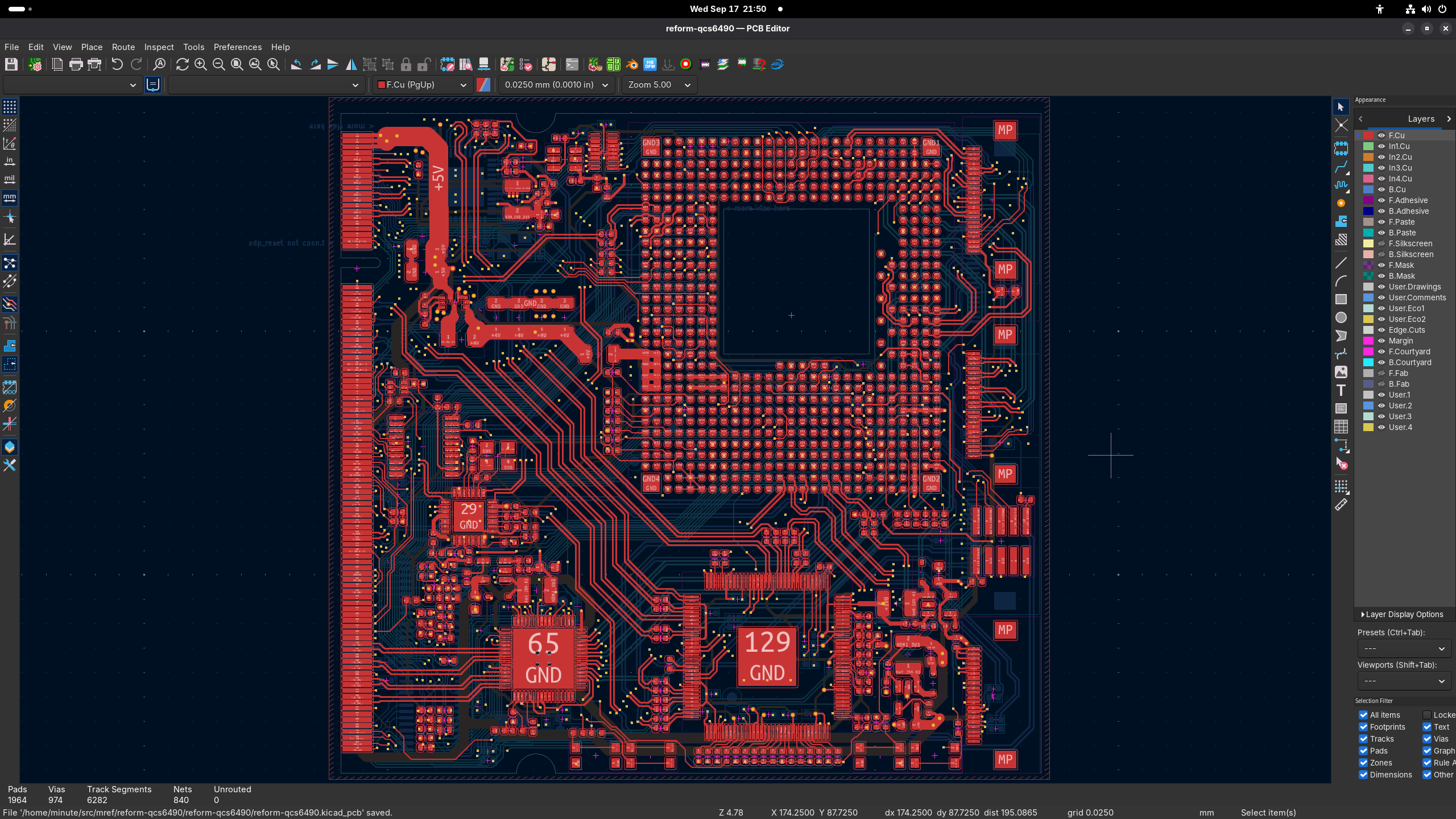Select the Edge.Cuts layer row
Screen dimensions: 1456x819
(x=1407, y=330)
